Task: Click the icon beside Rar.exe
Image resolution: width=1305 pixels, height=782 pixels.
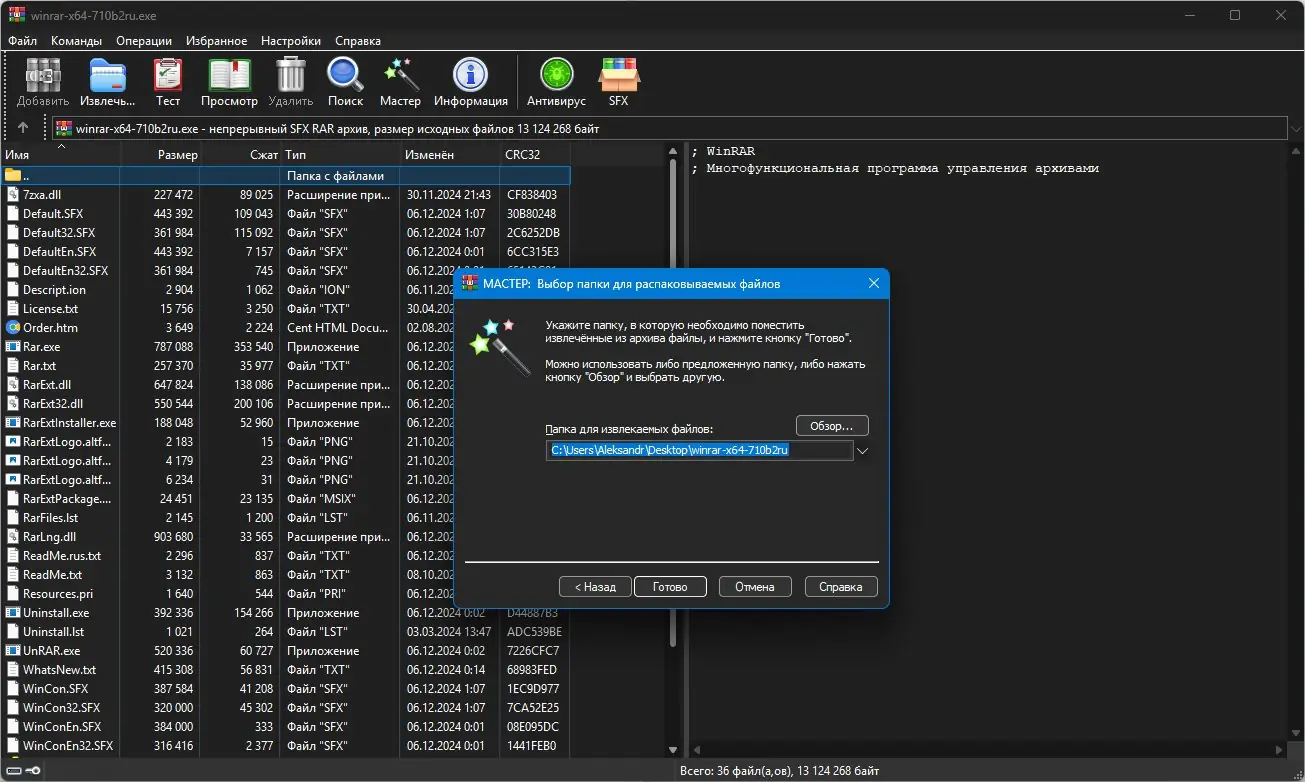Action: (13, 347)
